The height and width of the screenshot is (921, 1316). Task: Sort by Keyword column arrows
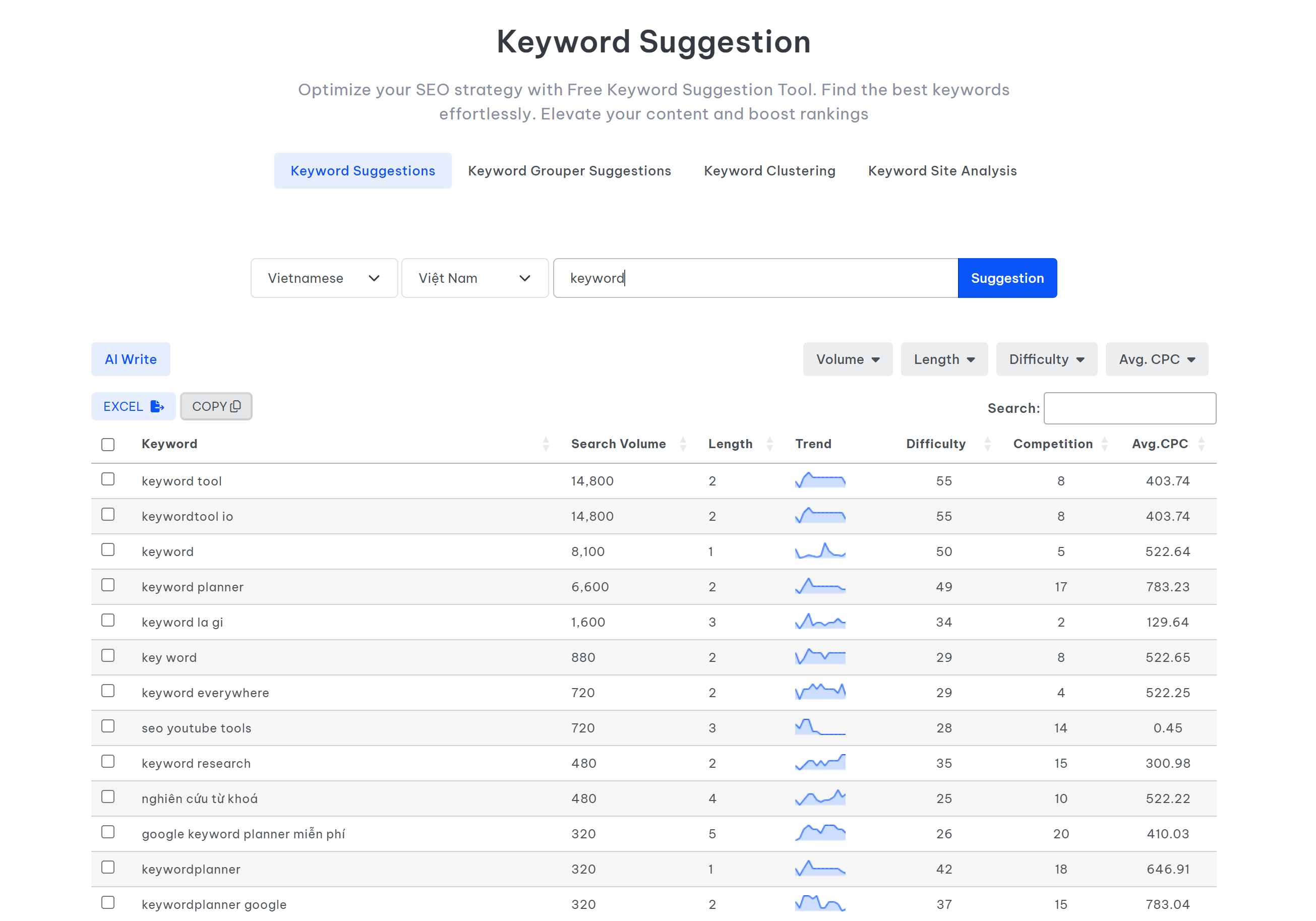click(x=546, y=444)
